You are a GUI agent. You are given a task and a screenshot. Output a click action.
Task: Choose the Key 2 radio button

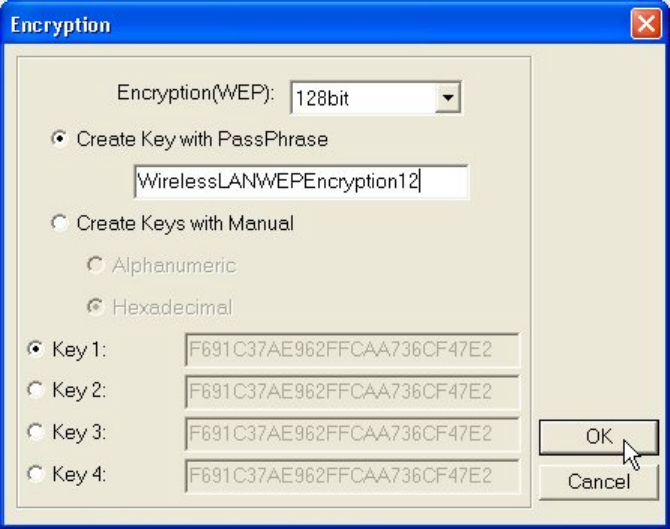[x=37, y=391]
